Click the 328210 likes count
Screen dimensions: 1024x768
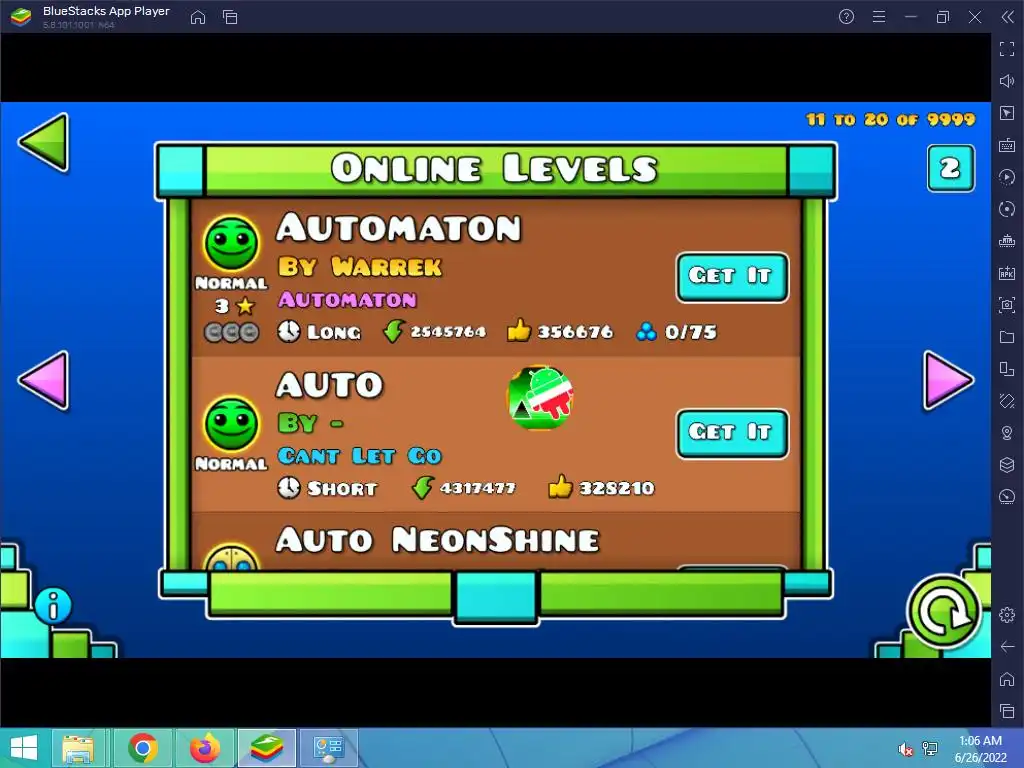(616, 488)
